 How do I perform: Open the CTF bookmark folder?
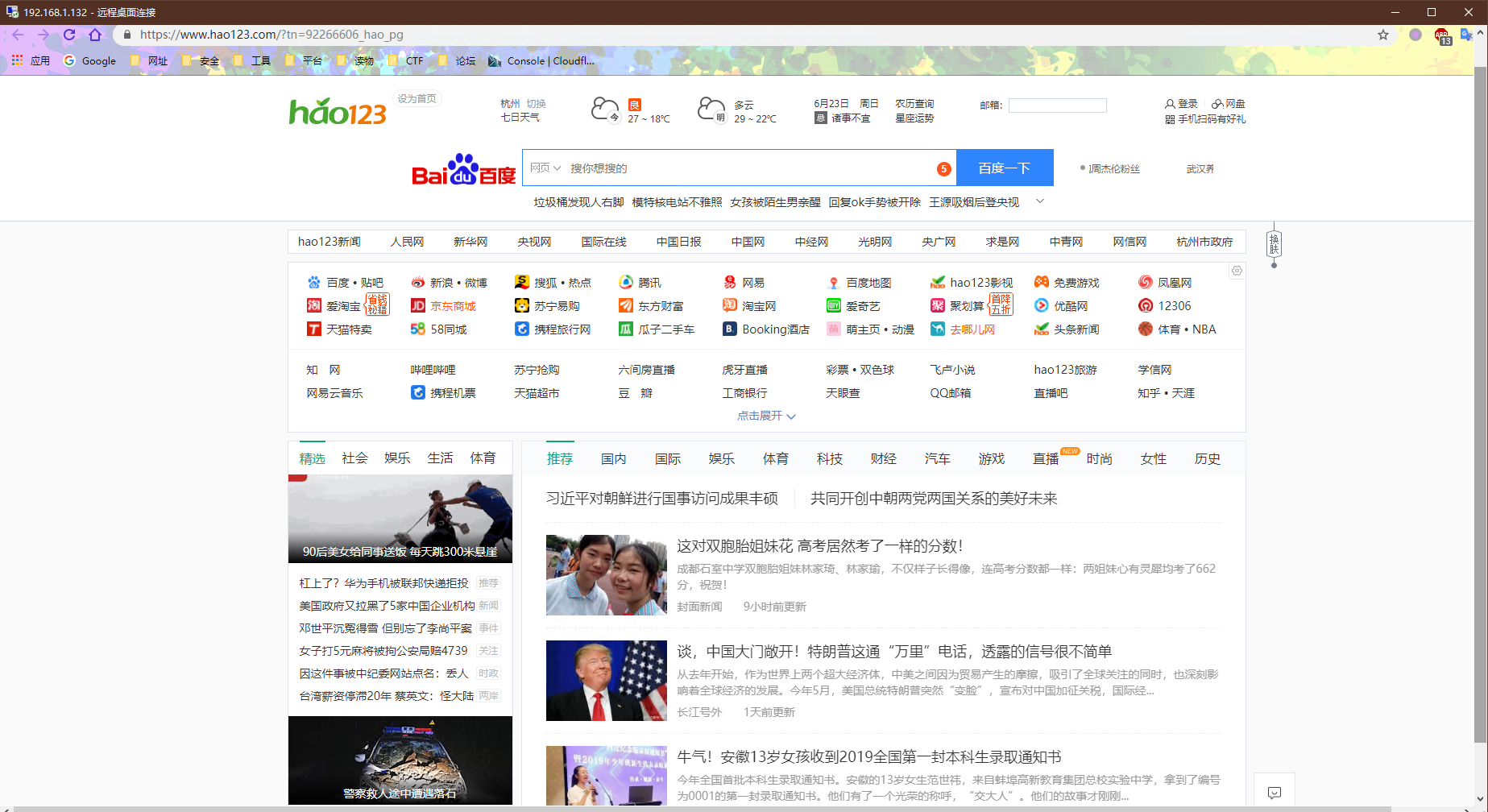click(x=405, y=60)
